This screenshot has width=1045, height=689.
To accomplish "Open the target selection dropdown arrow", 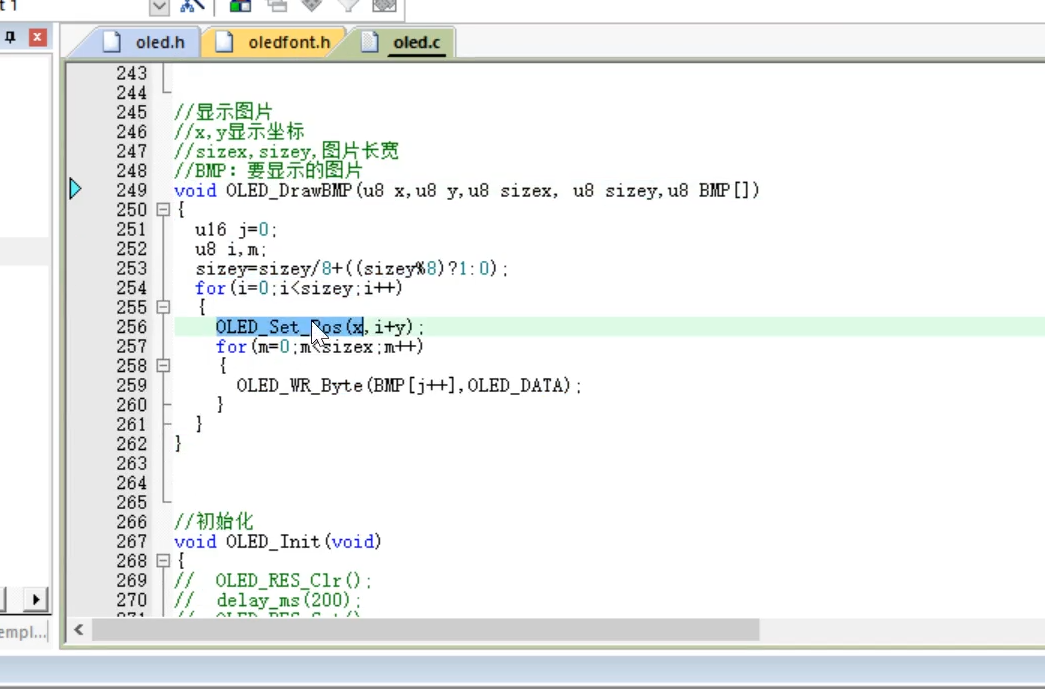I will click(x=159, y=7).
